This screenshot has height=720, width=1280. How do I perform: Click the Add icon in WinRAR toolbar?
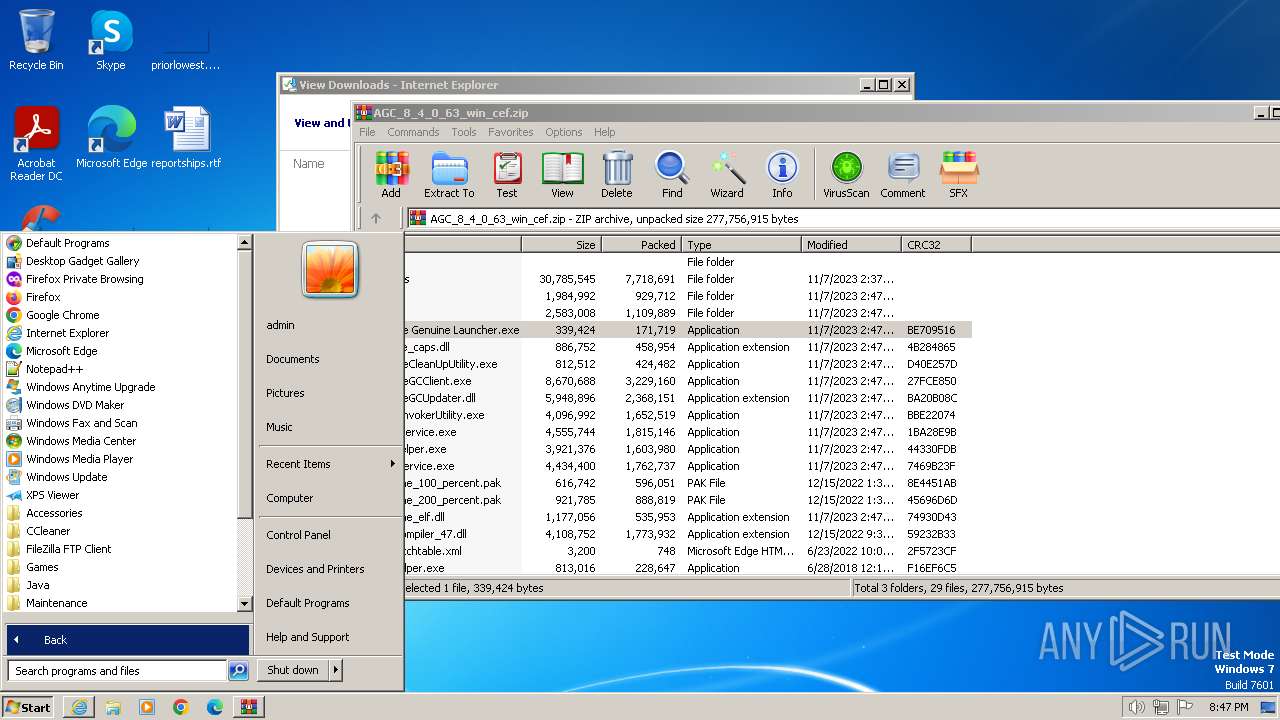pyautogui.click(x=391, y=175)
